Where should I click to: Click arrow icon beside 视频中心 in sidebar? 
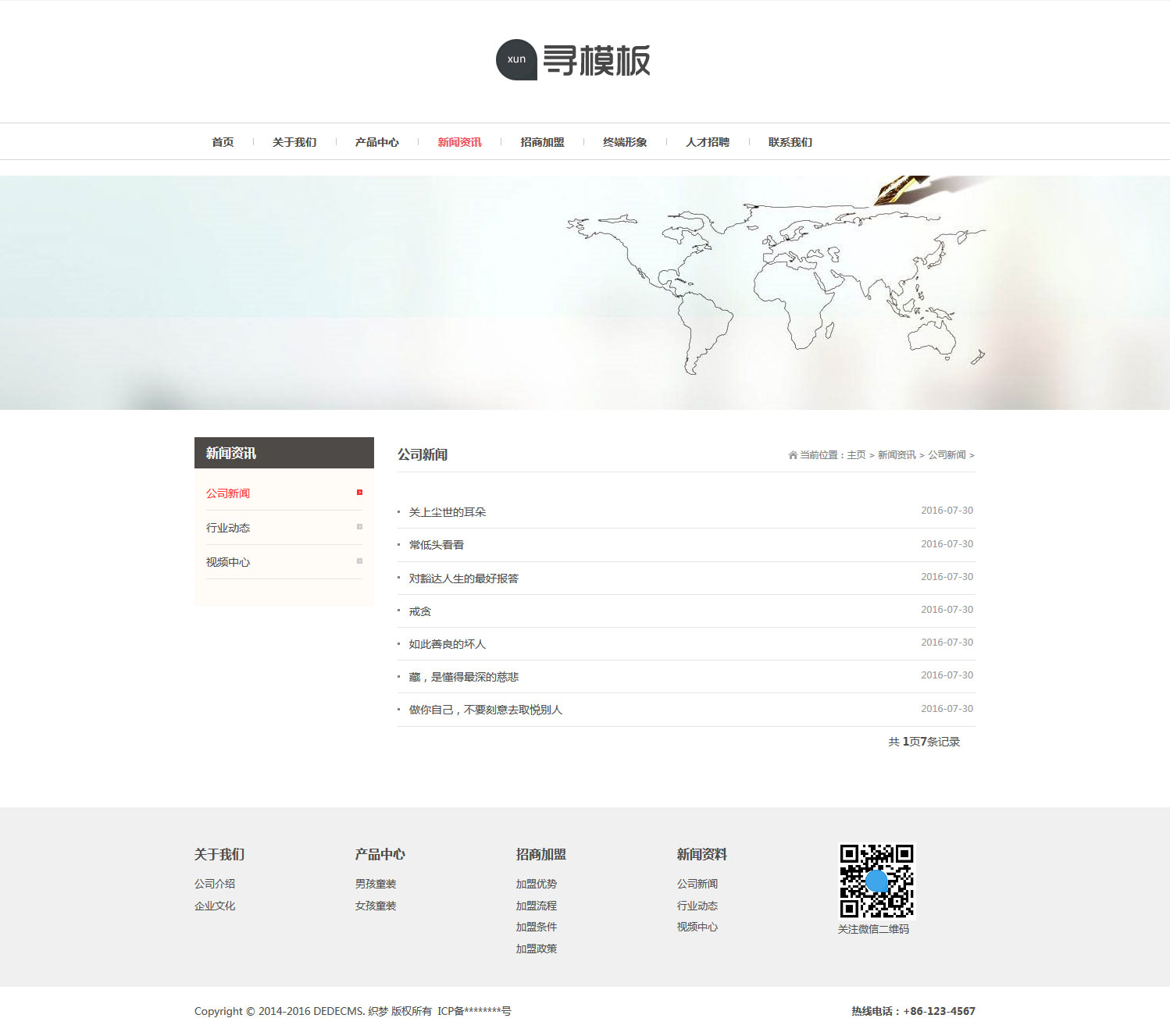point(359,561)
